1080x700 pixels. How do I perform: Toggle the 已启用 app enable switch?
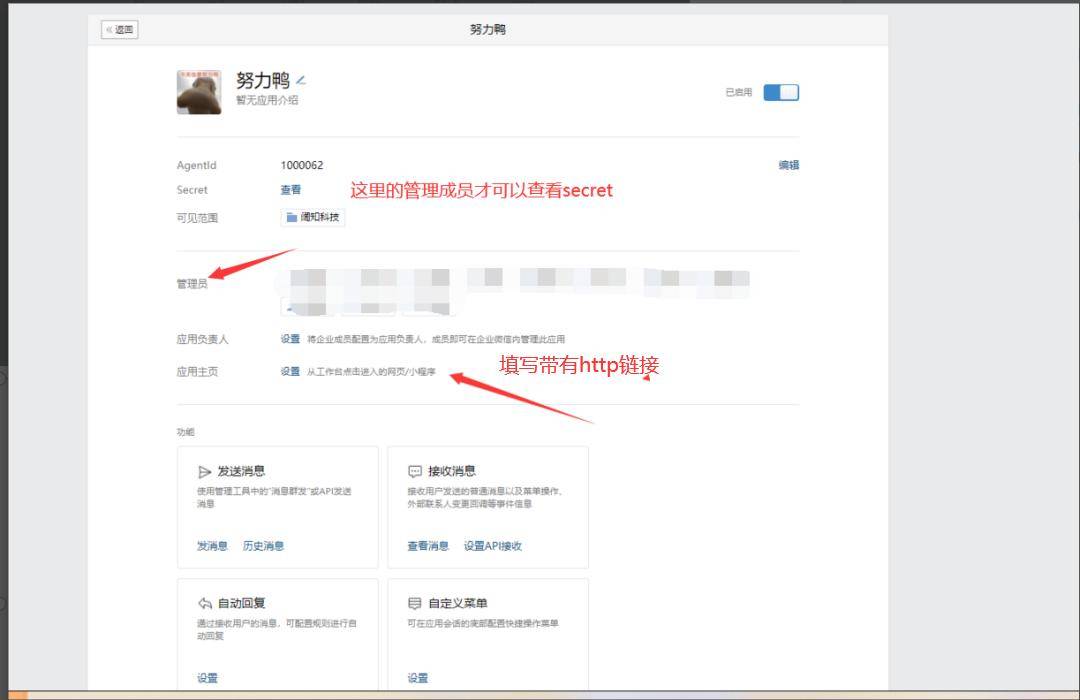781,93
